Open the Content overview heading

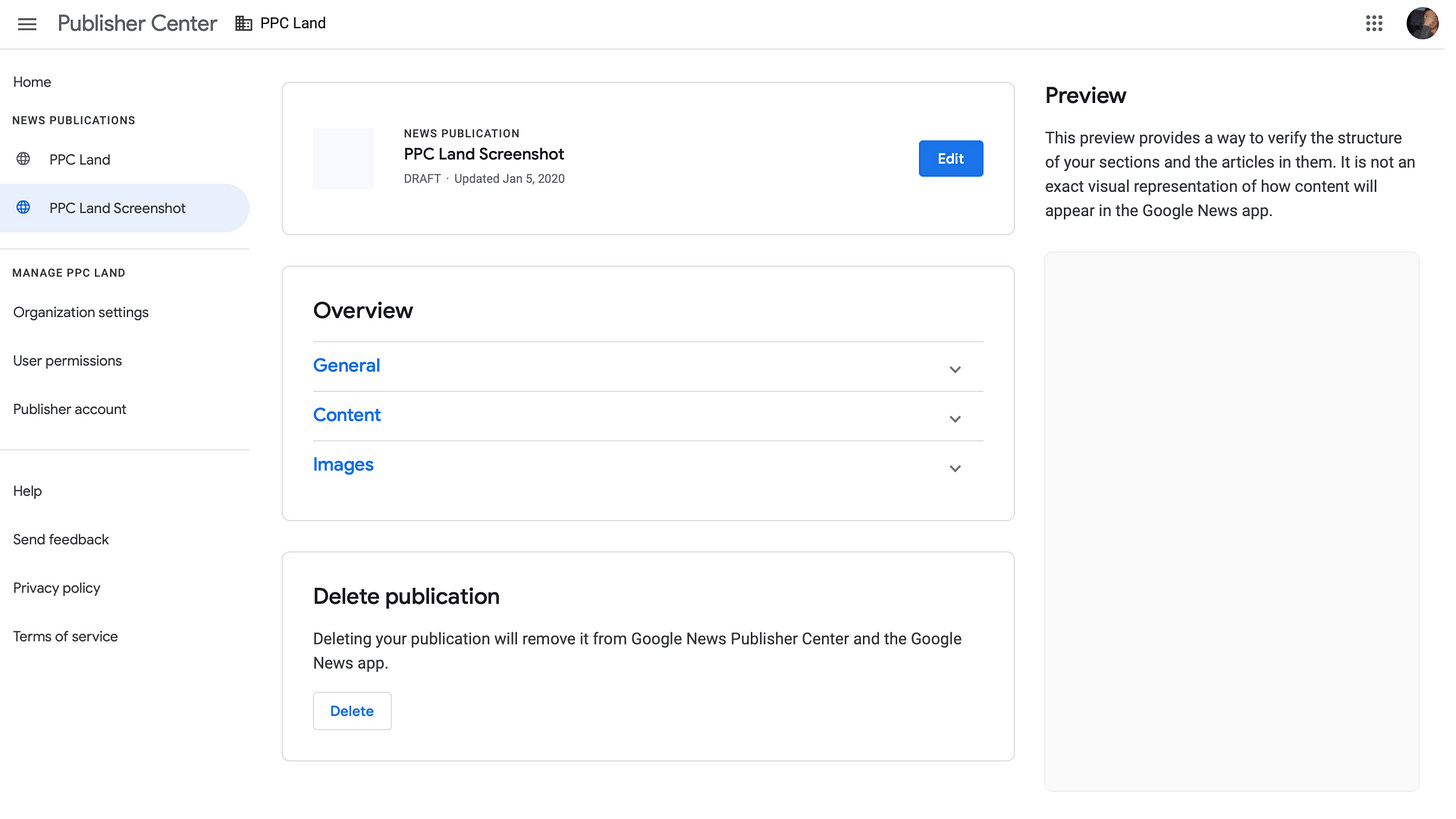[347, 415]
